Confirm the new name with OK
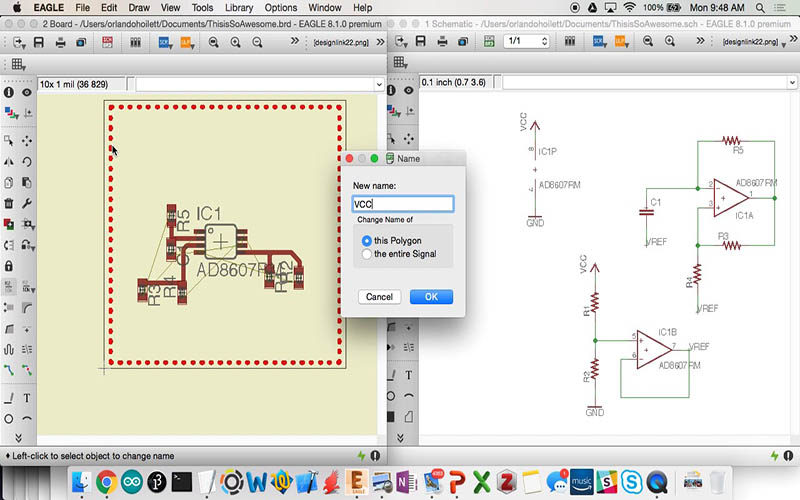The image size is (800, 500). (x=431, y=297)
